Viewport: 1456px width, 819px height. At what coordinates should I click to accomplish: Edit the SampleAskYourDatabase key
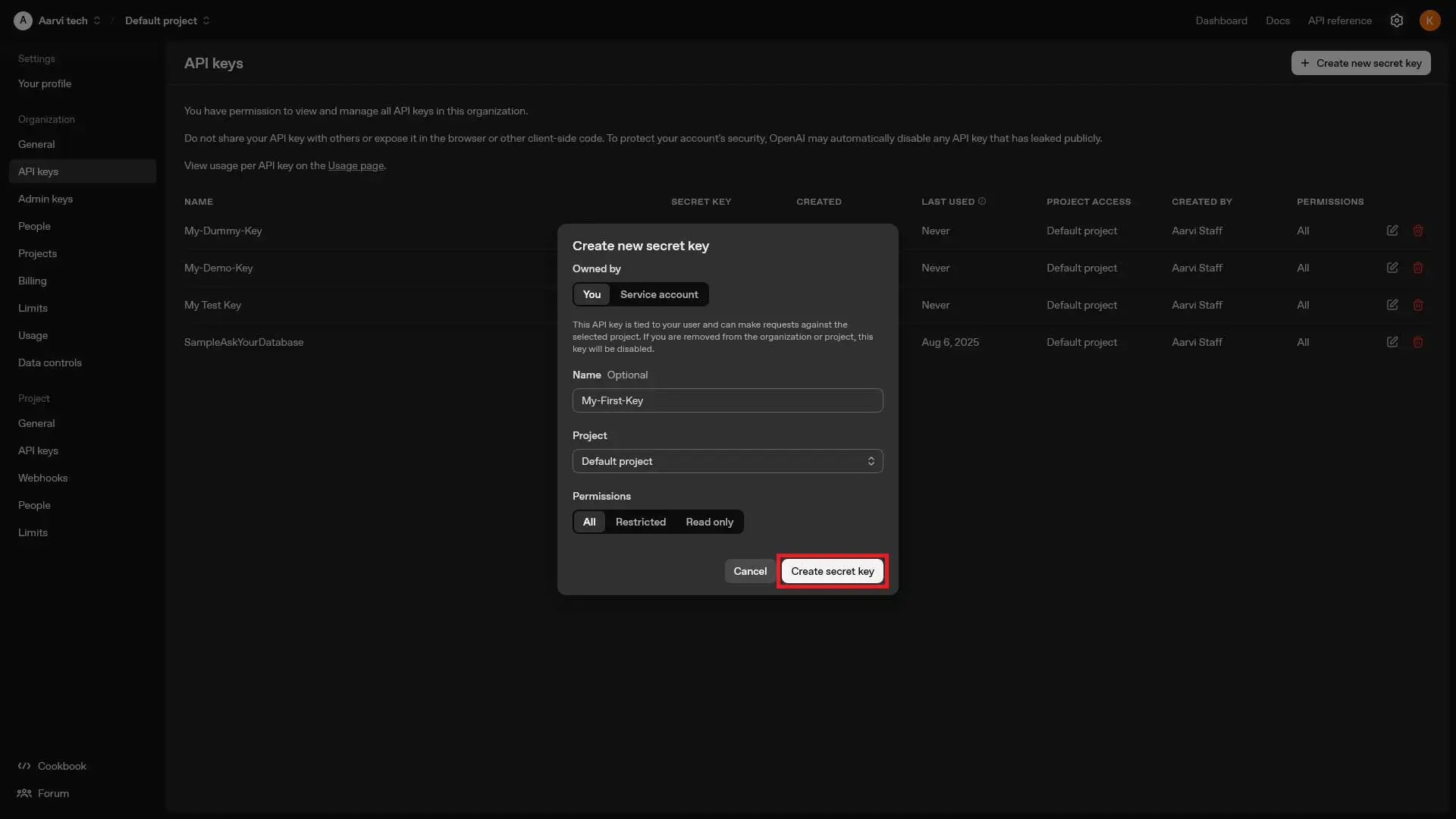tap(1392, 342)
